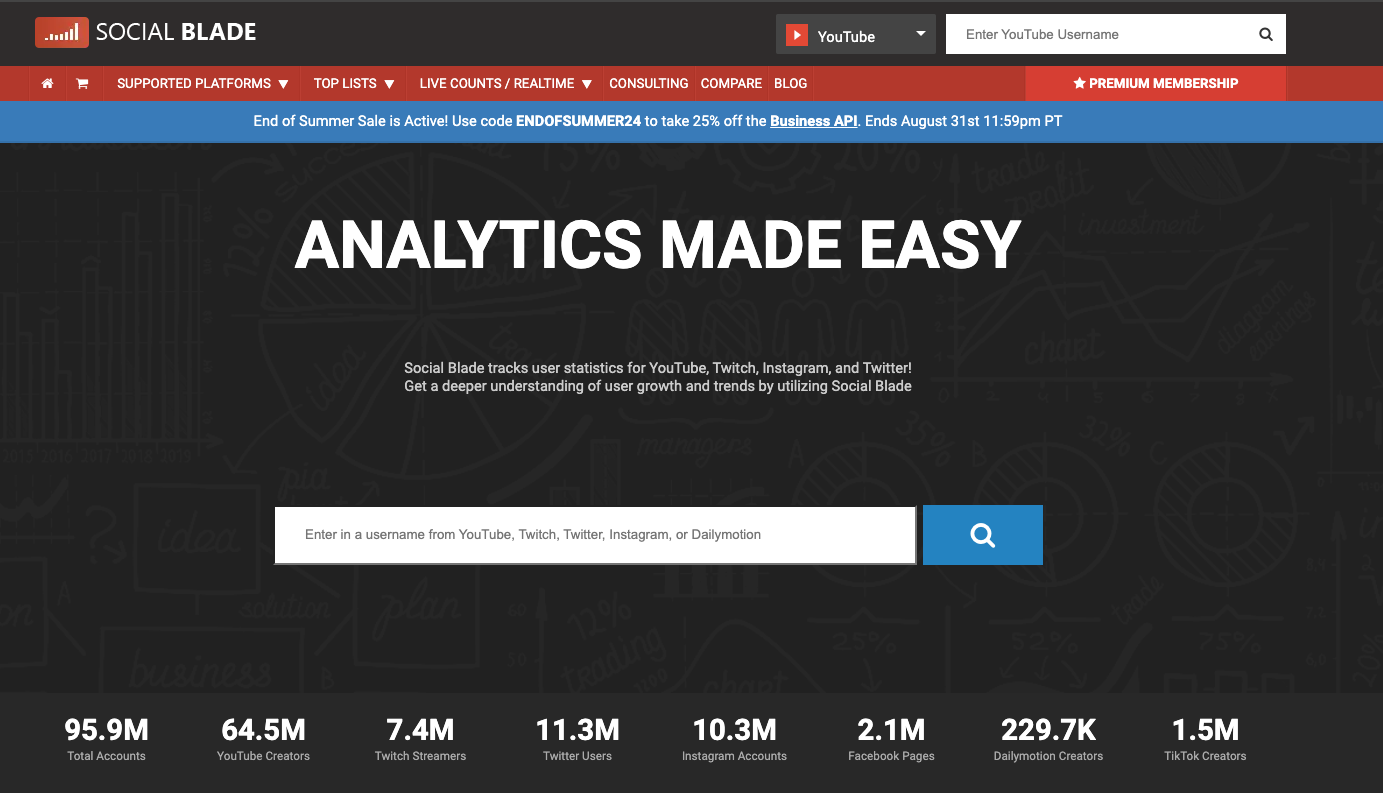Click the Social Blade logo
1383x795 pixels.
click(x=146, y=33)
